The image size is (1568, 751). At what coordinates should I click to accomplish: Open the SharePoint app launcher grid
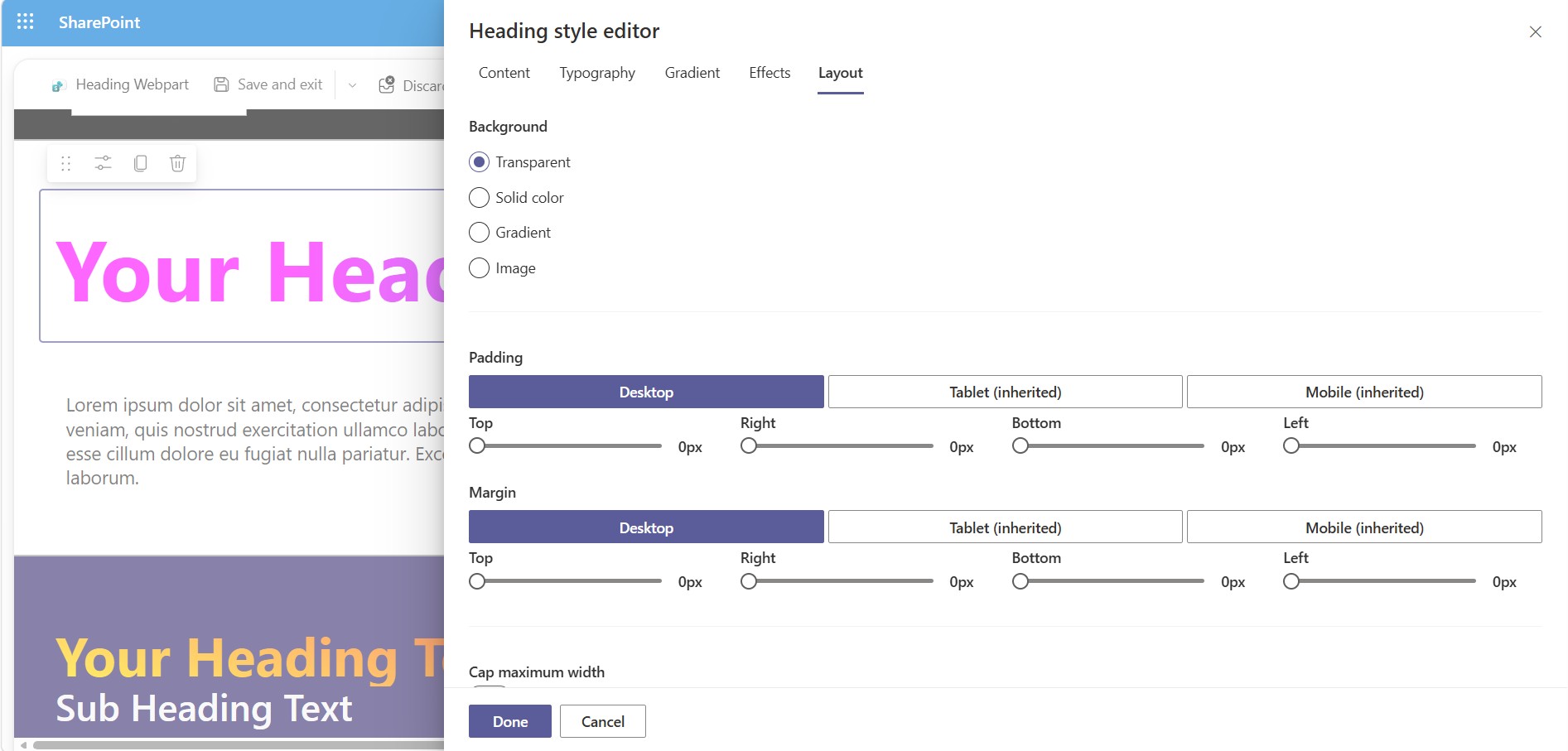pyautogui.click(x=26, y=22)
